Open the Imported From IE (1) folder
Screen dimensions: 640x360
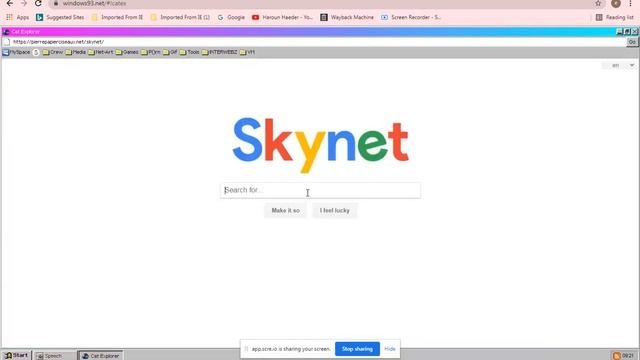tap(180, 17)
